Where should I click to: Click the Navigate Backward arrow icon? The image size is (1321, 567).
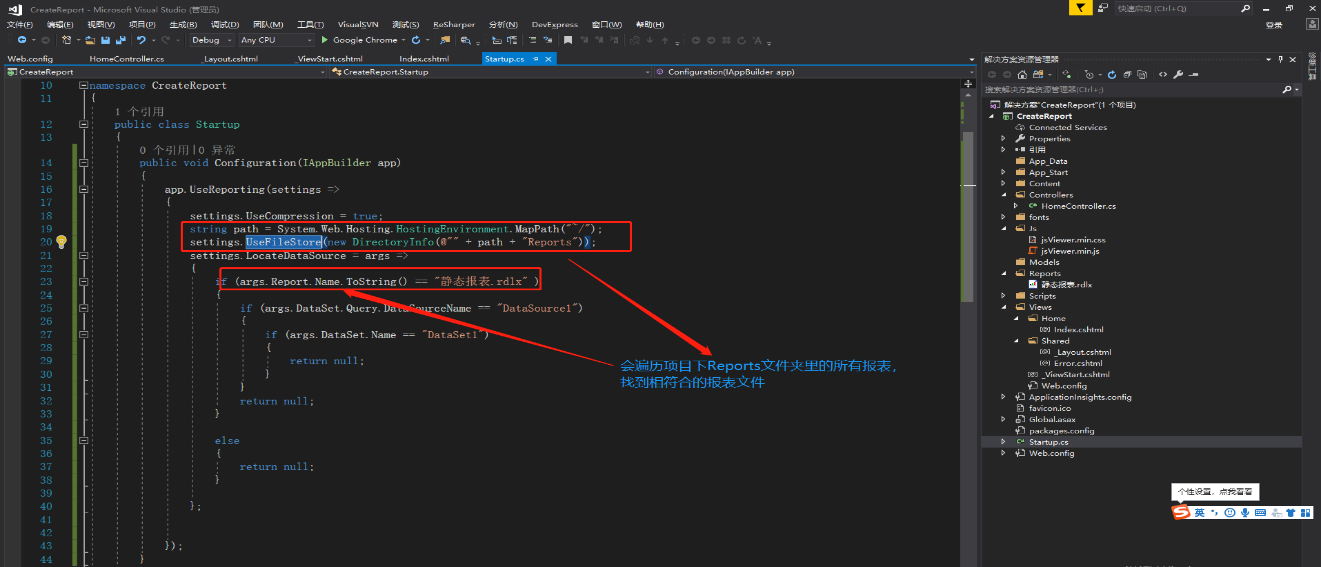22,40
